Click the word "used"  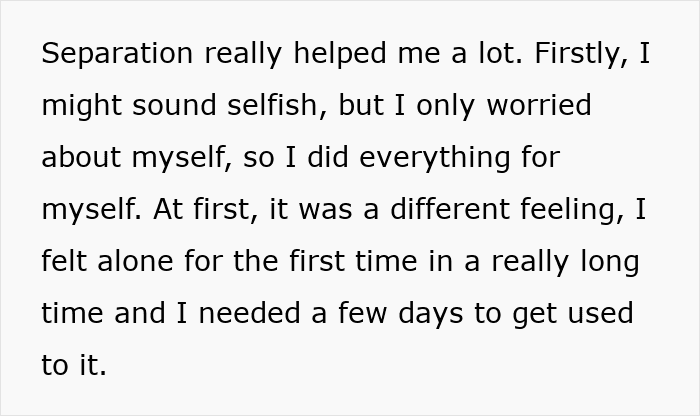596,313
